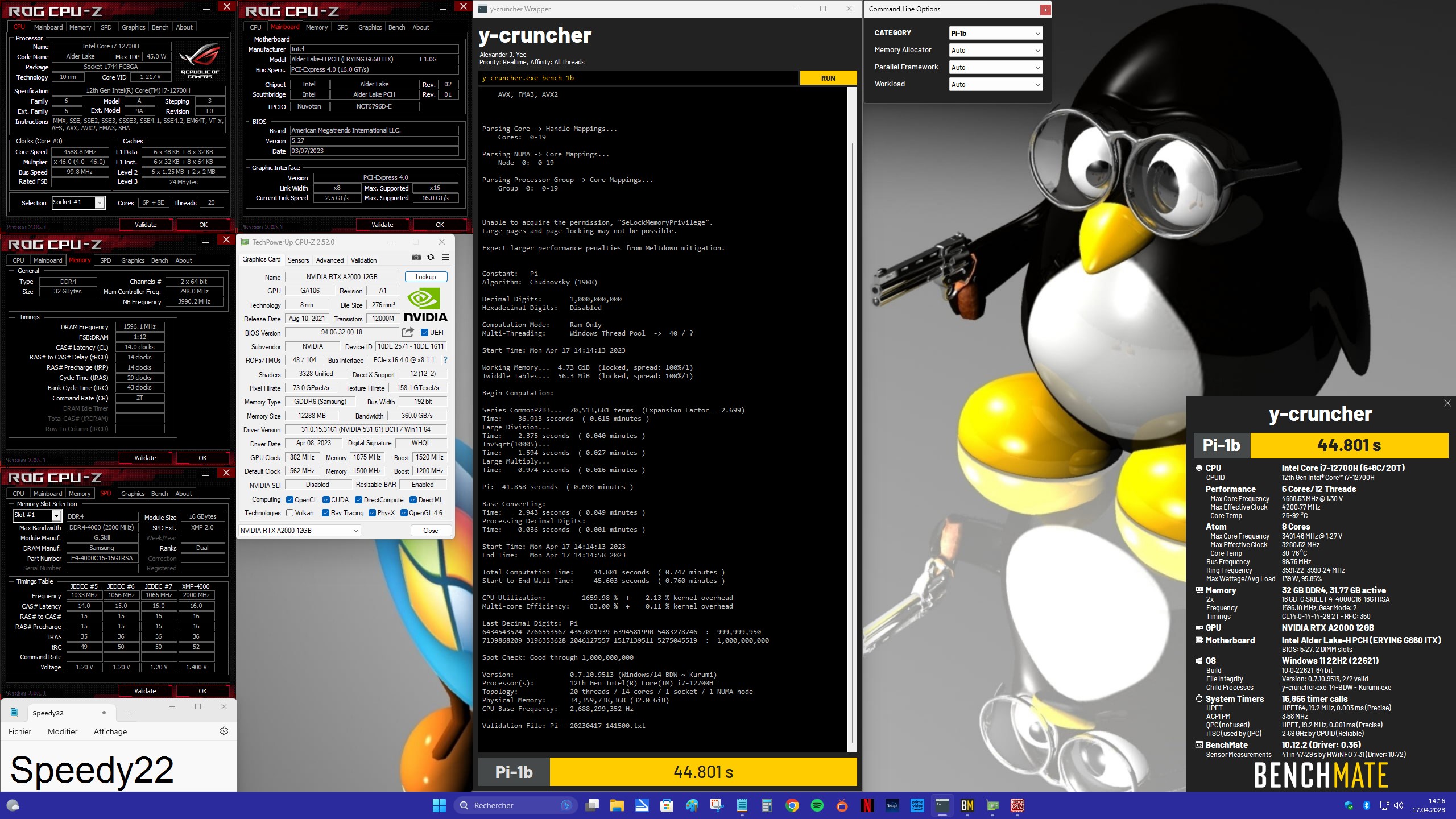Launch Google Chrome from the taskbar
The height and width of the screenshot is (819, 1456).
(x=792, y=805)
